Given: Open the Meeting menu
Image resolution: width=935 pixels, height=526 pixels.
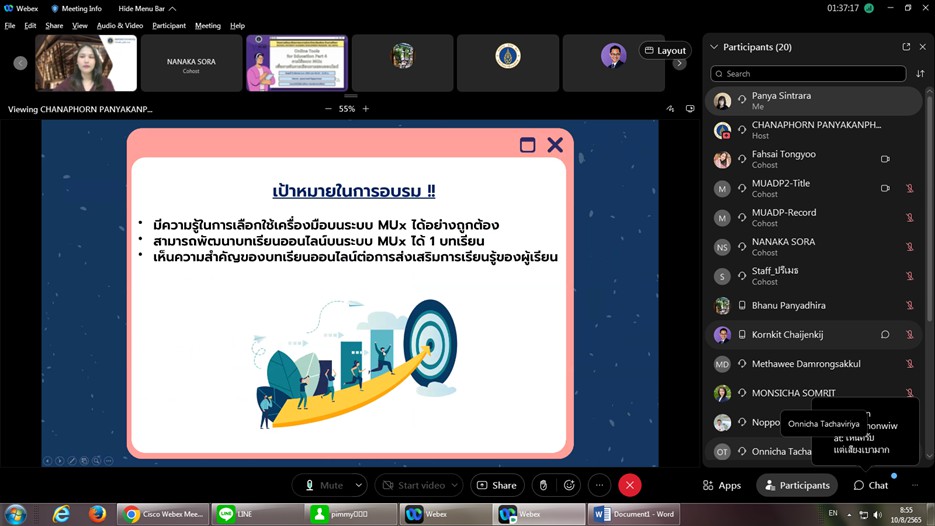Looking at the screenshot, I should click(x=207, y=26).
